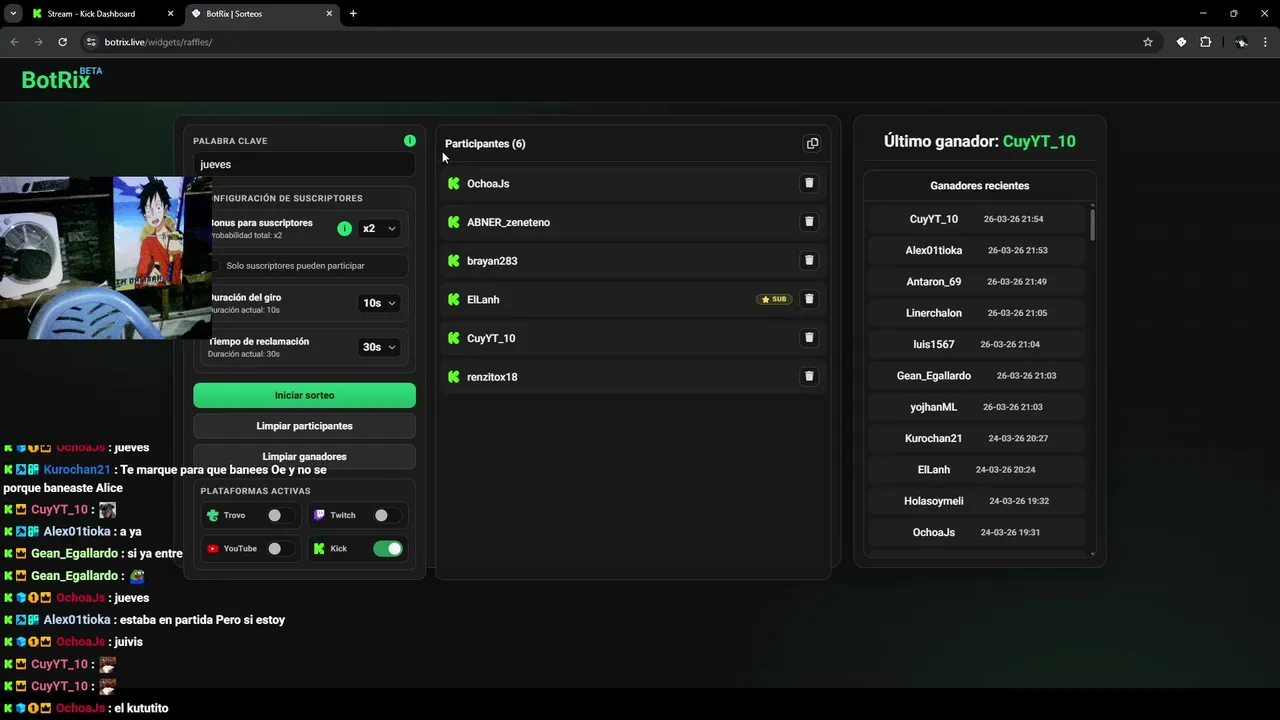This screenshot has width=1280, height=720.
Task: Disable the Kick platform toggle
Action: click(x=387, y=548)
